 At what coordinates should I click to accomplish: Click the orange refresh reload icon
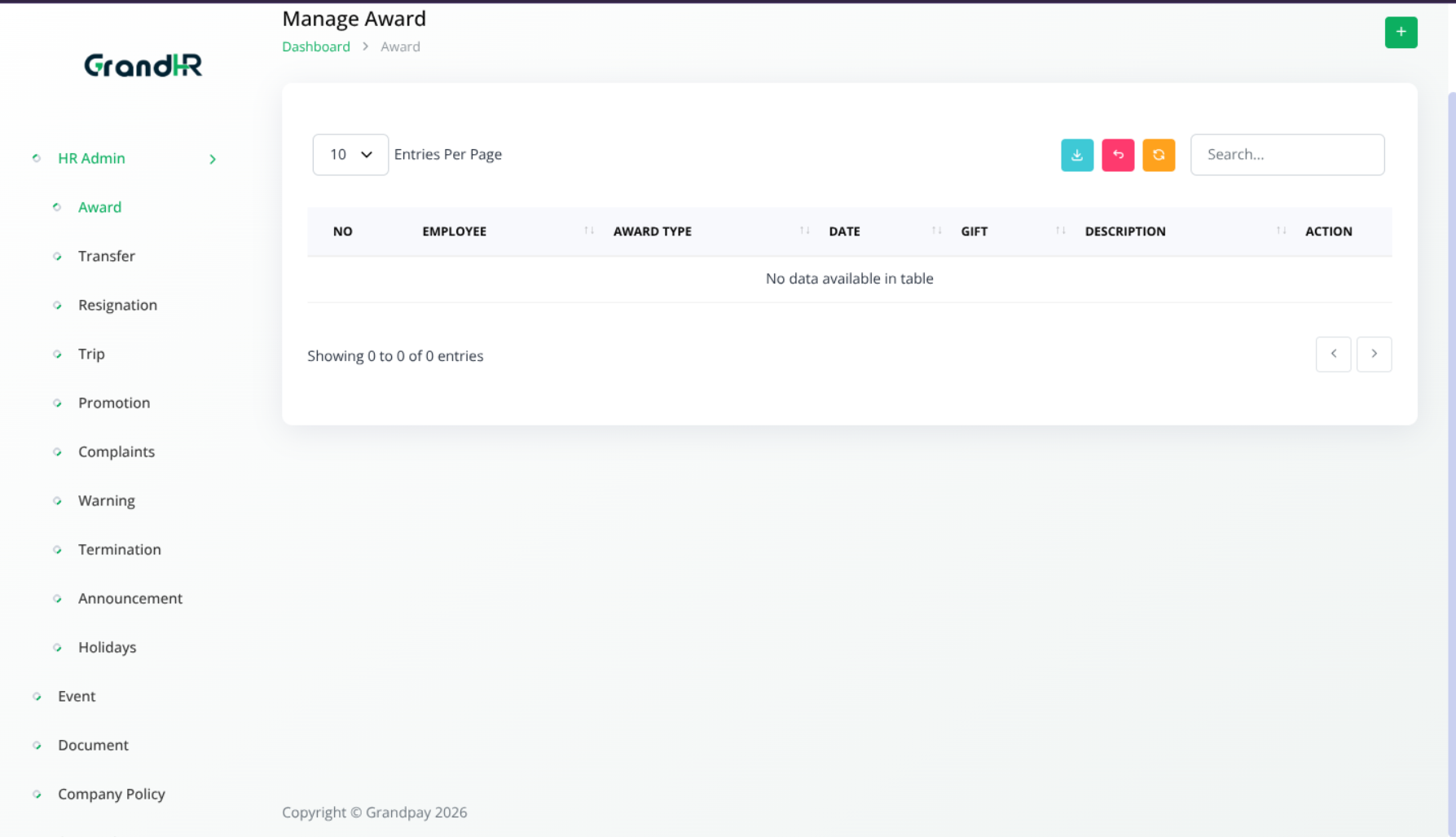pyautogui.click(x=1158, y=155)
